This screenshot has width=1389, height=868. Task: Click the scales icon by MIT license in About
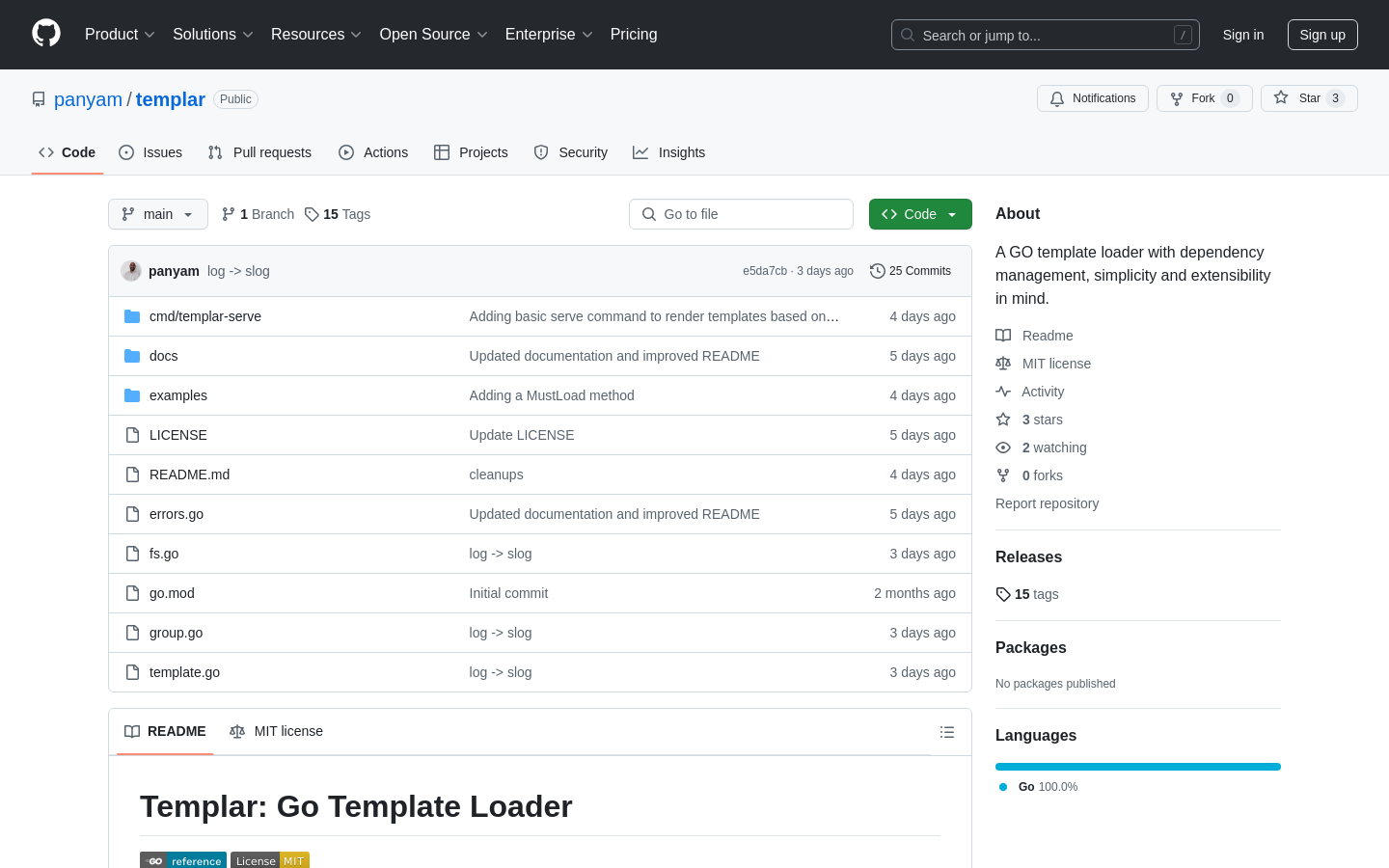1003,364
